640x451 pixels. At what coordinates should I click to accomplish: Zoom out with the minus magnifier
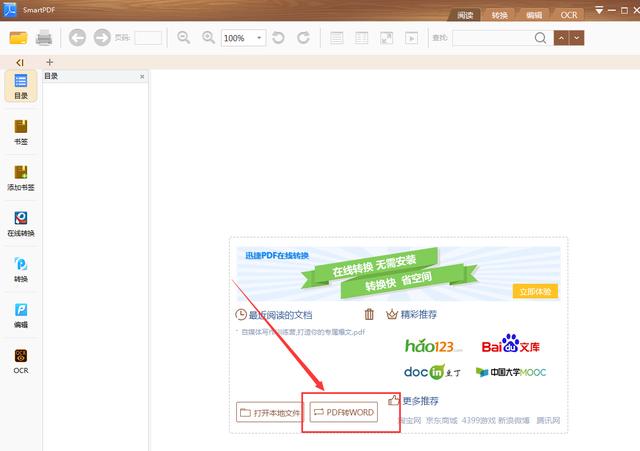click(184, 38)
